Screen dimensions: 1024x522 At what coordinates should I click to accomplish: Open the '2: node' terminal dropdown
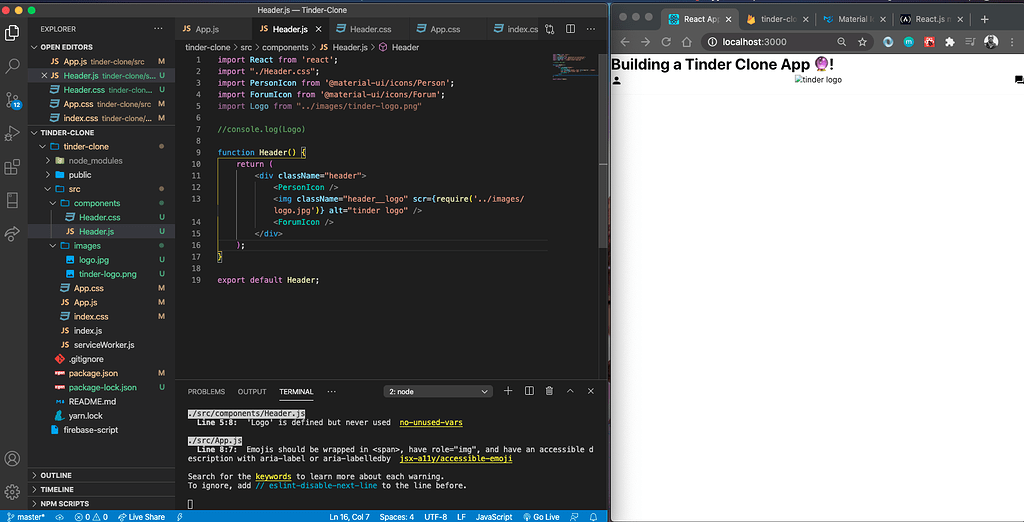[438, 391]
